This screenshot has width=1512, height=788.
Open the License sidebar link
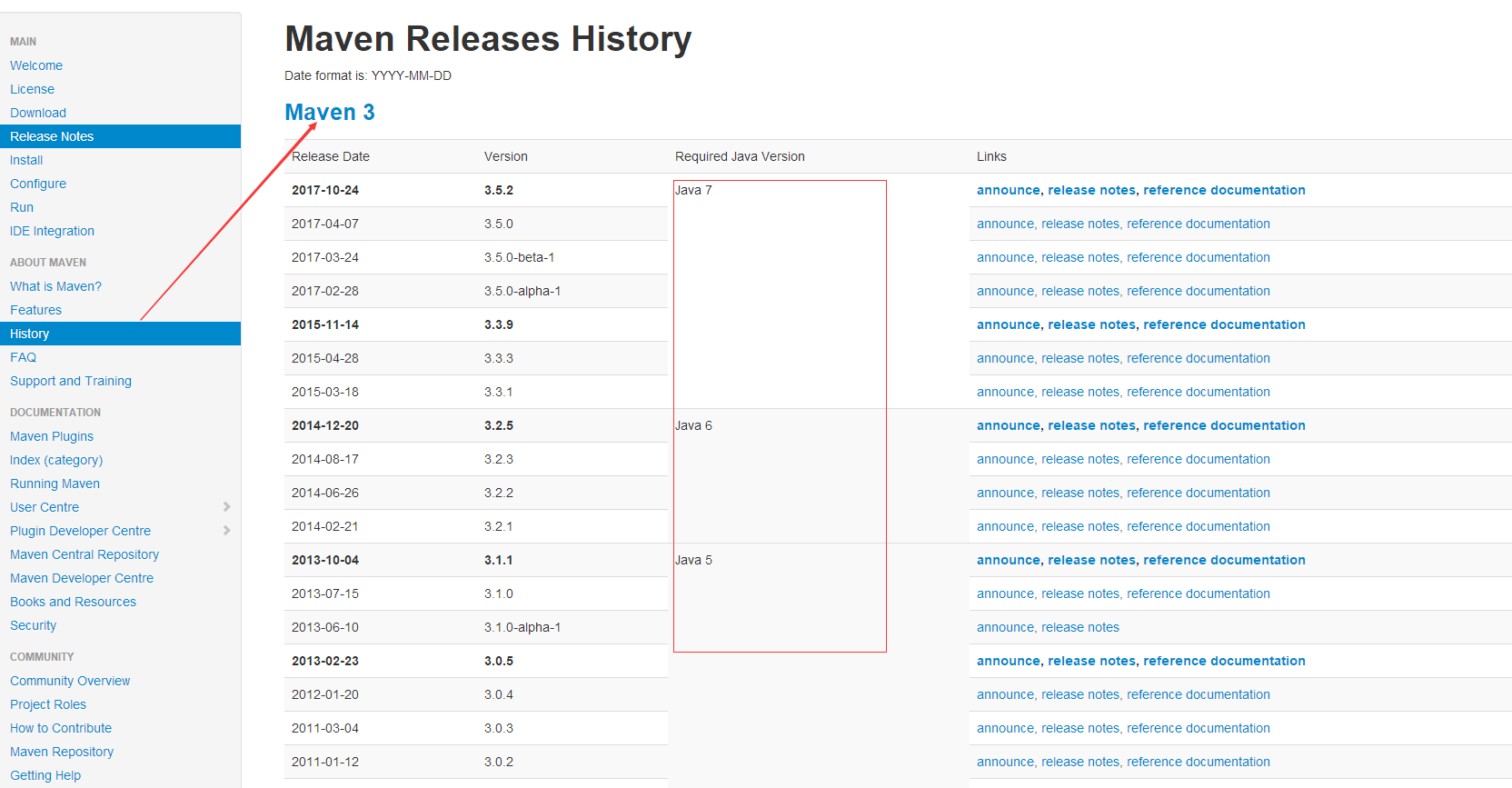tap(32, 89)
